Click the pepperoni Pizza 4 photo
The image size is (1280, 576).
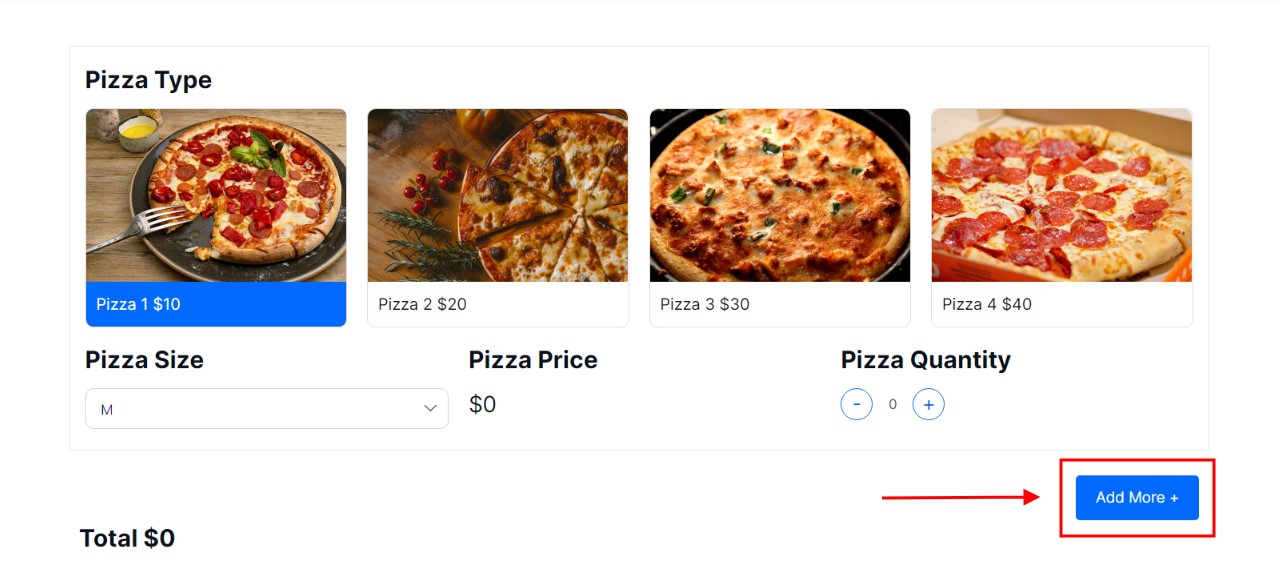pyautogui.click(x=1062, y=195)
